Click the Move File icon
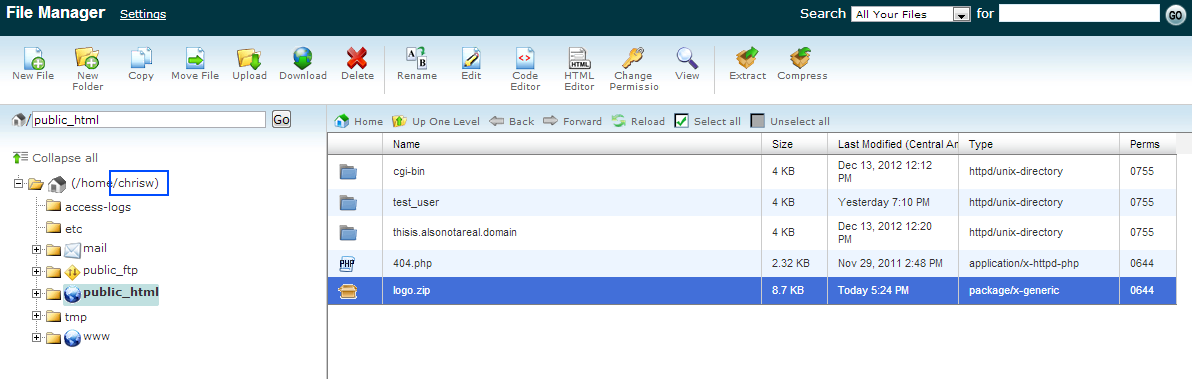 coord(195,58)
